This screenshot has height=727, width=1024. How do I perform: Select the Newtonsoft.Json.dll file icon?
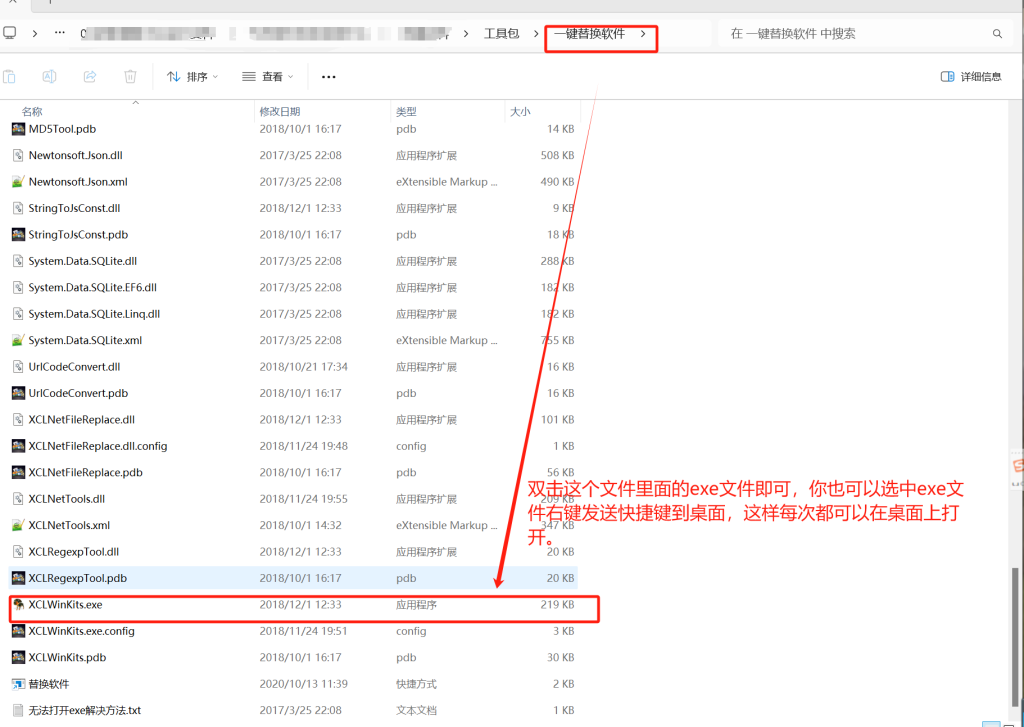point(18,155)
